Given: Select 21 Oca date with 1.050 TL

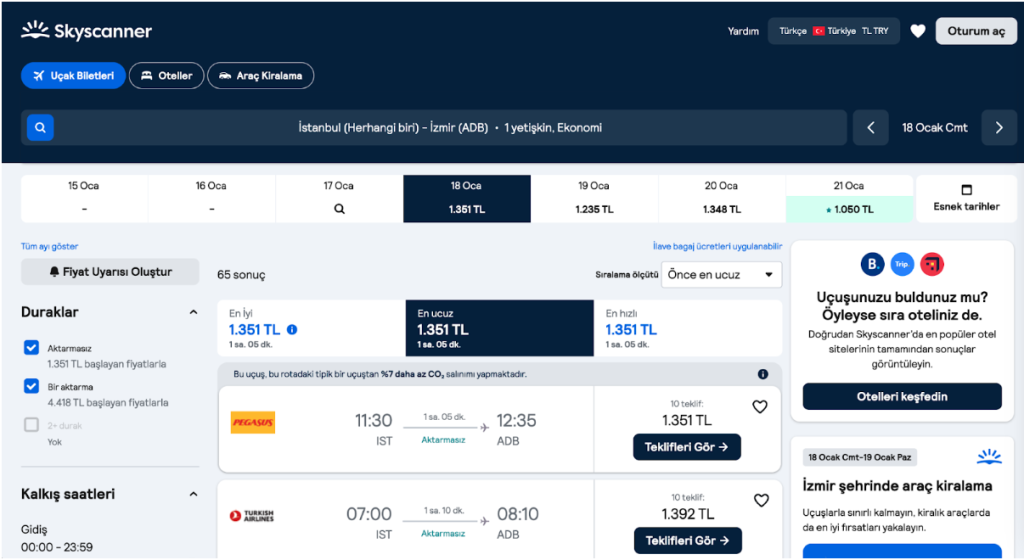Looking at the screenshot, I should [849, 198].
